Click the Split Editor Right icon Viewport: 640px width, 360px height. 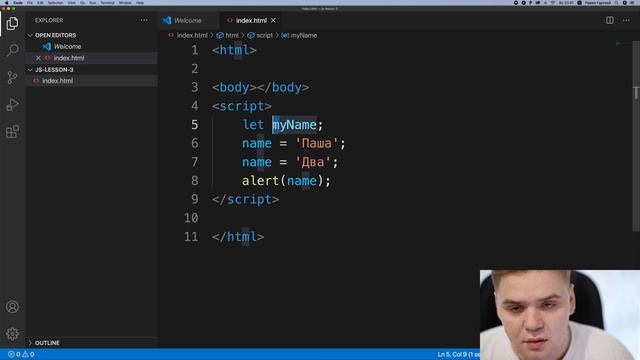[x=609, y=20]
